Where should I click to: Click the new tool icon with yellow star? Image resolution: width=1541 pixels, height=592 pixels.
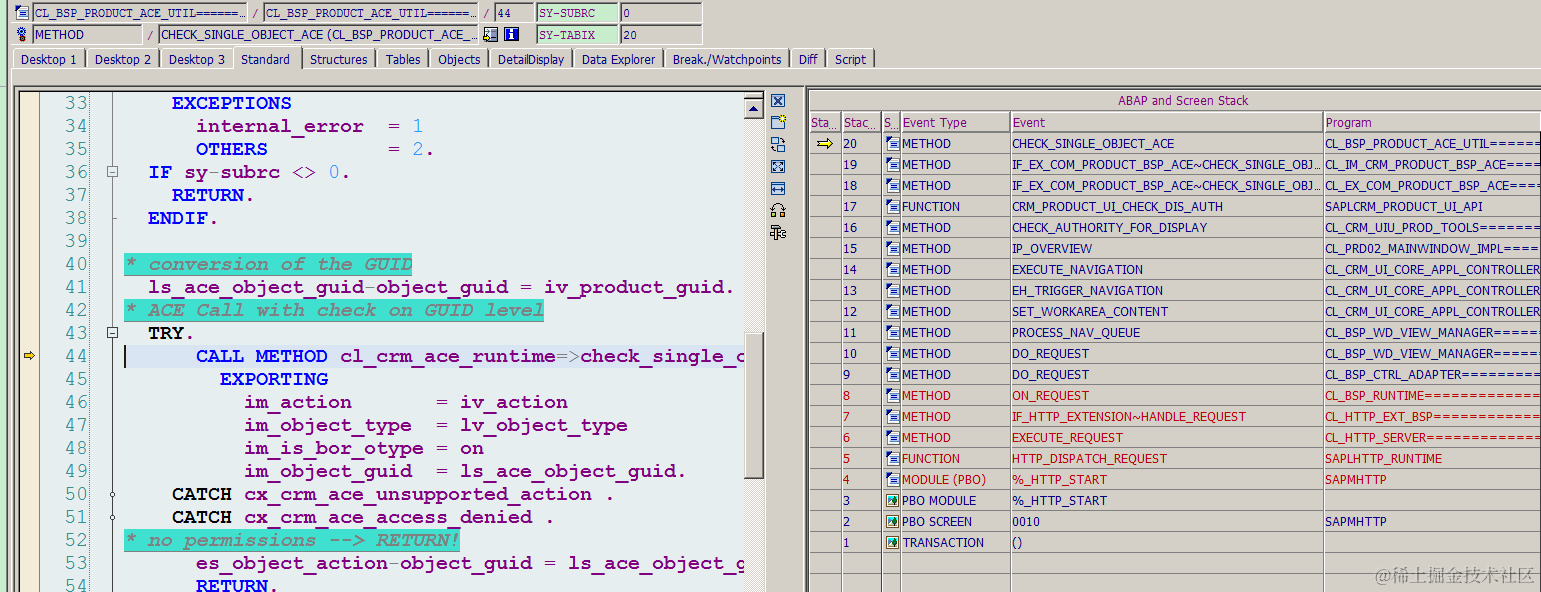[x=778, y=122]
